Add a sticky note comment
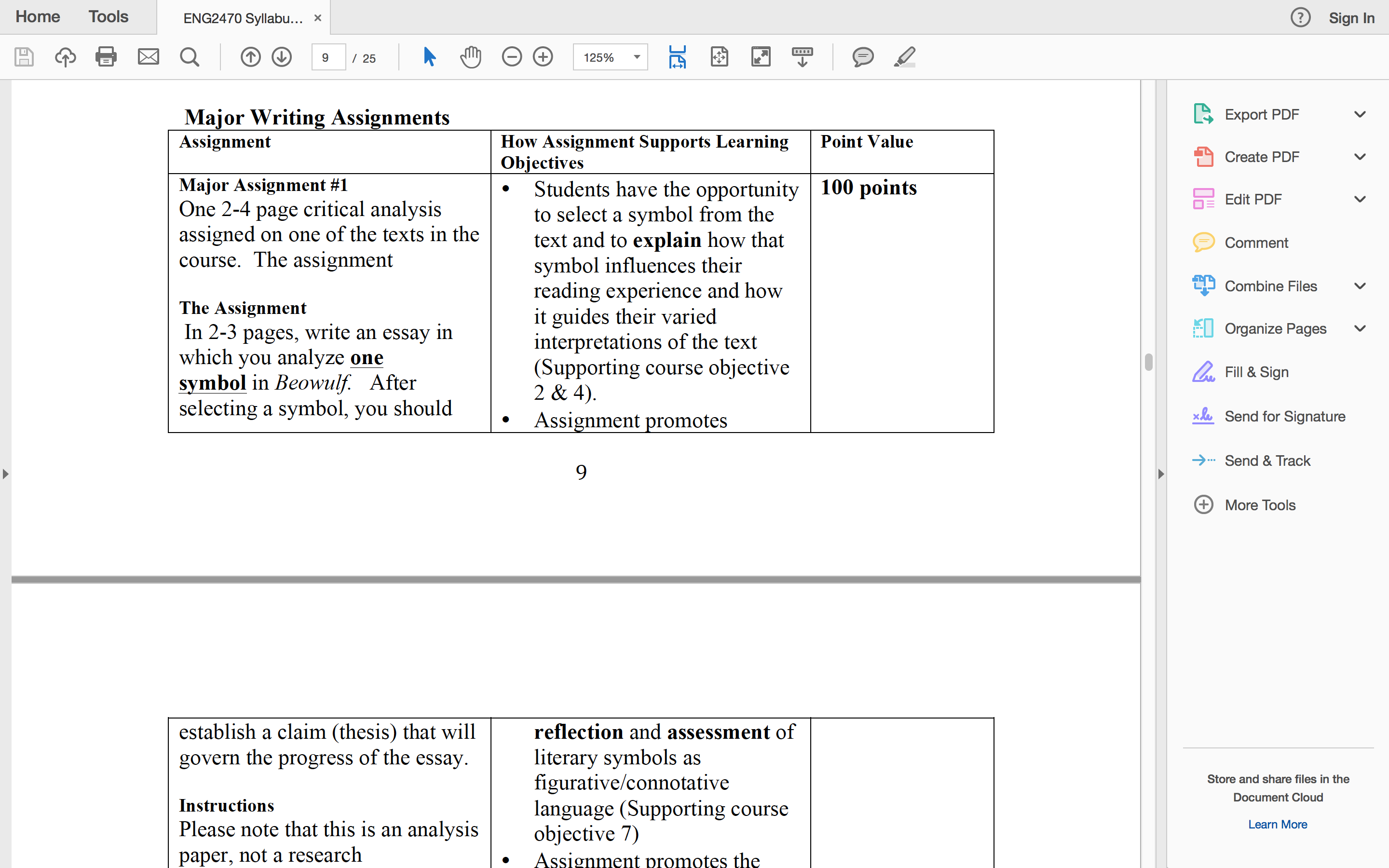Screen dimensions: 1389x868 863,57
